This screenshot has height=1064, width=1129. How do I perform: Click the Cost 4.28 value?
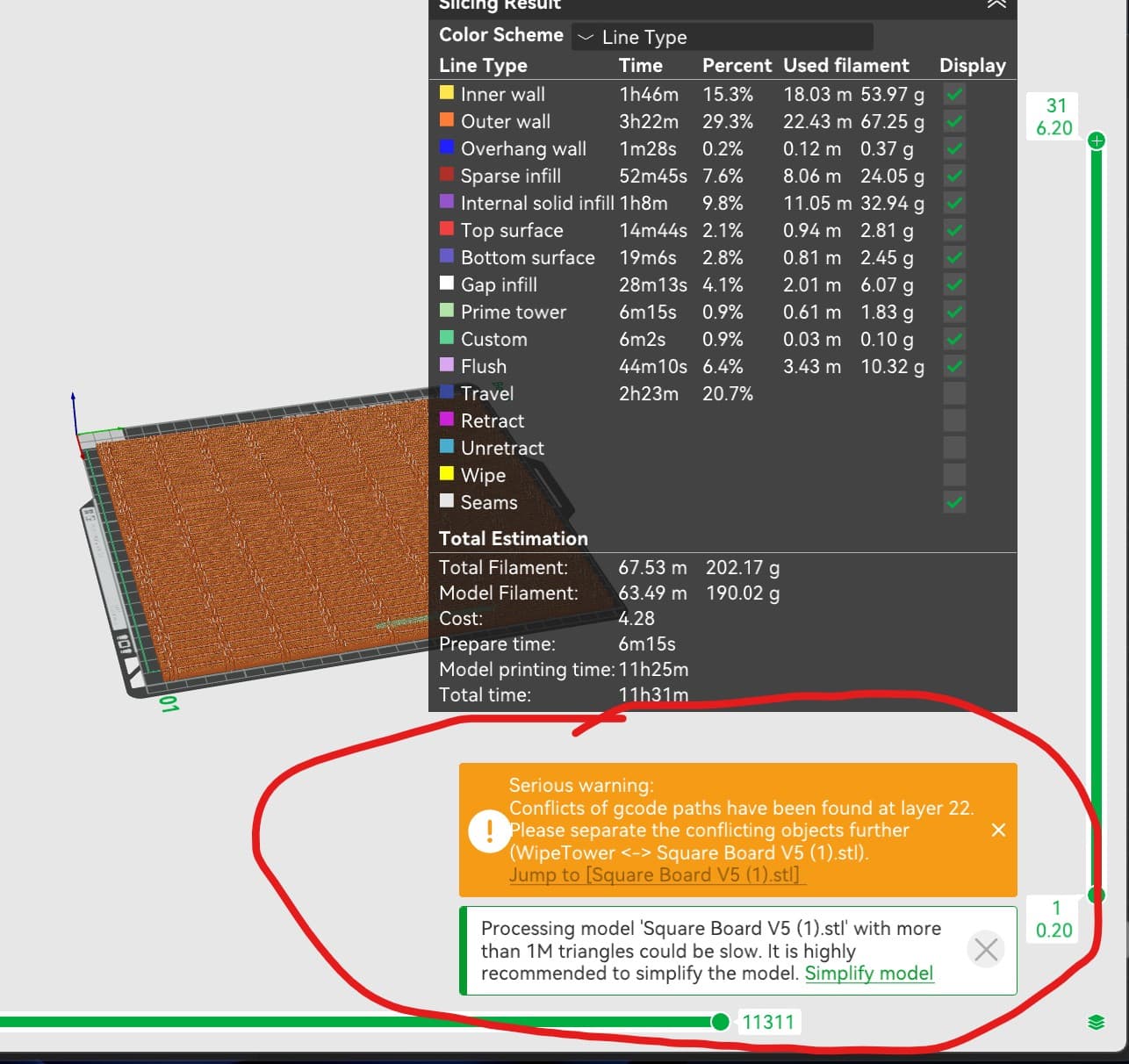(636, 618)
